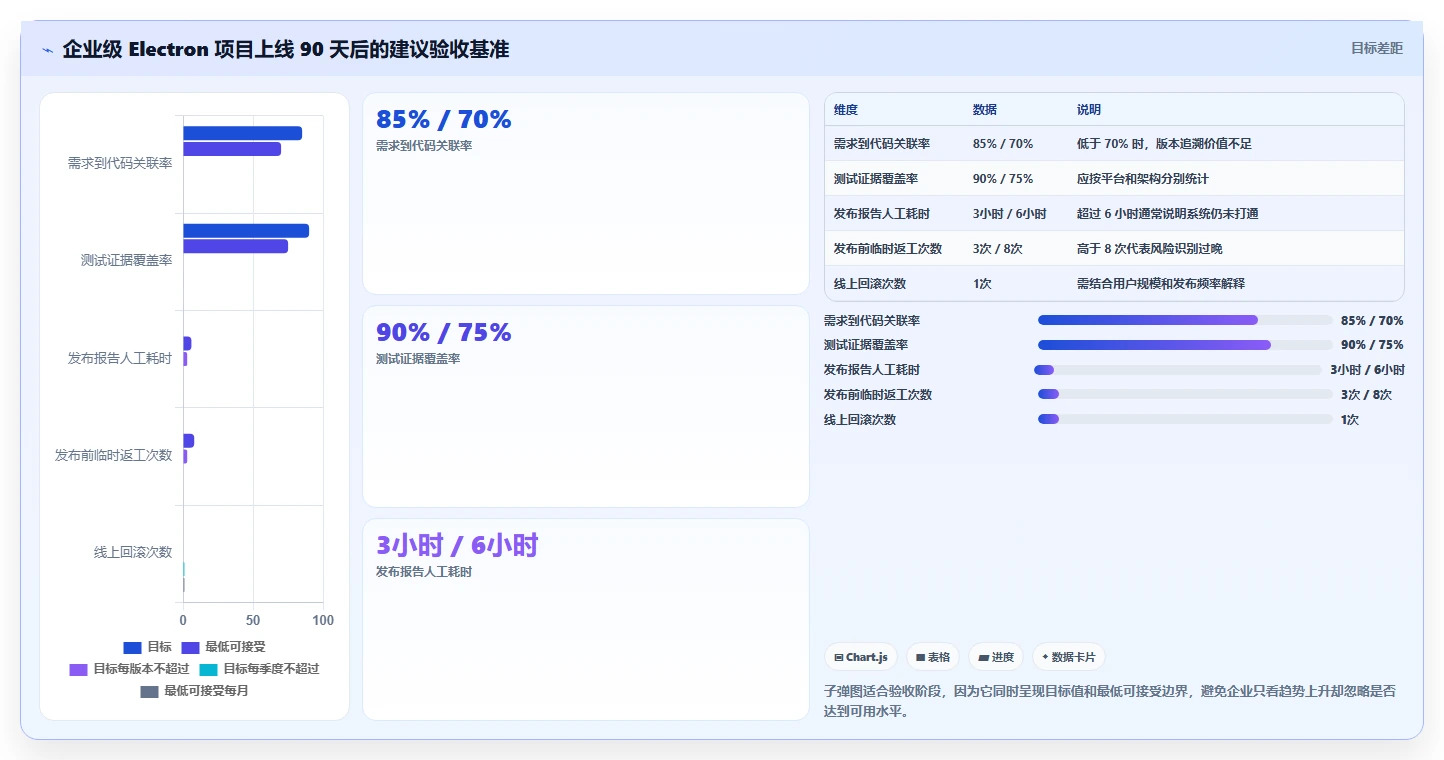
Task: Open the 90% / 75% data card
Action: [x=586, y=407]
